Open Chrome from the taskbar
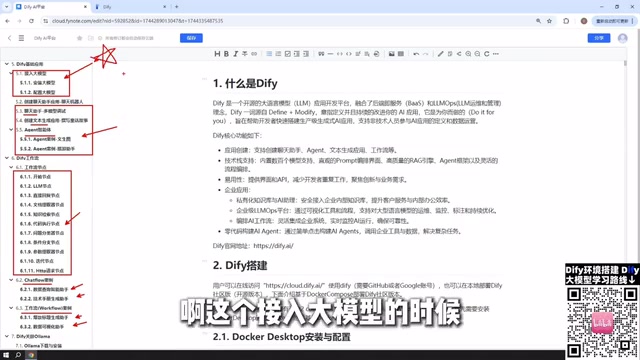This screenshot has width=640, height=360. point(31,355)
